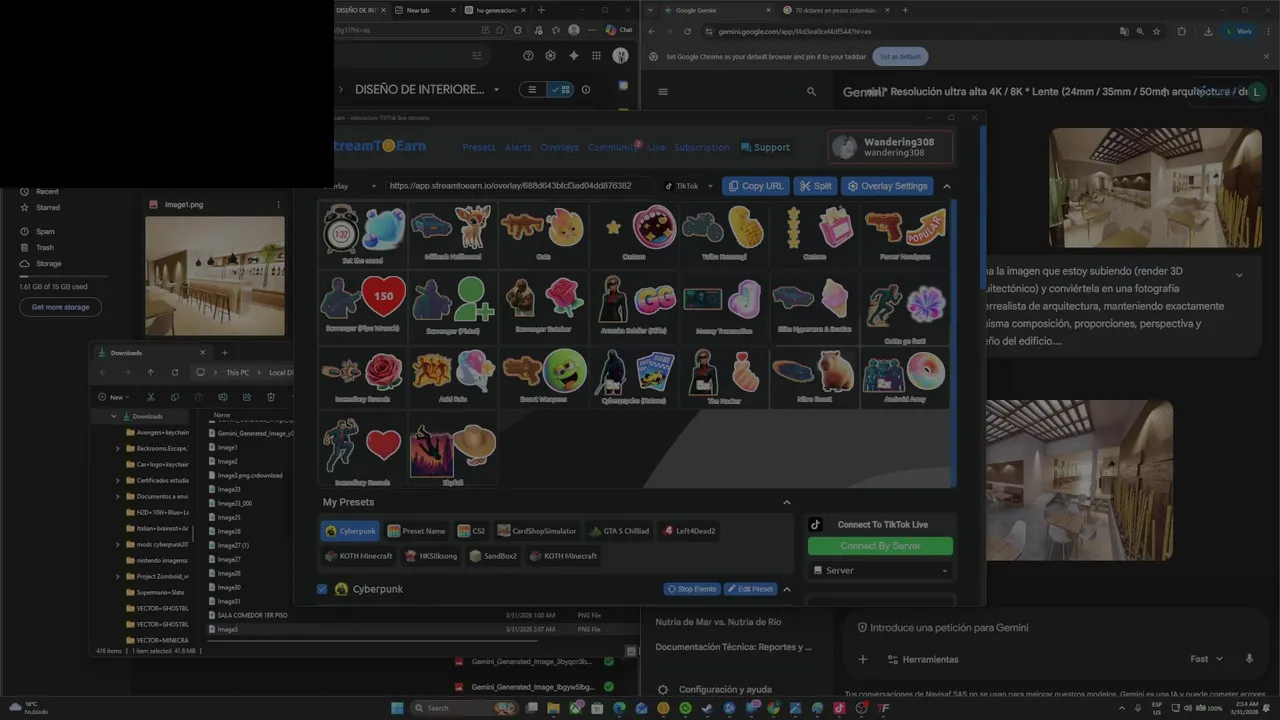Select the SALA COMEDOR 1ER PISO file

point(253,615)
